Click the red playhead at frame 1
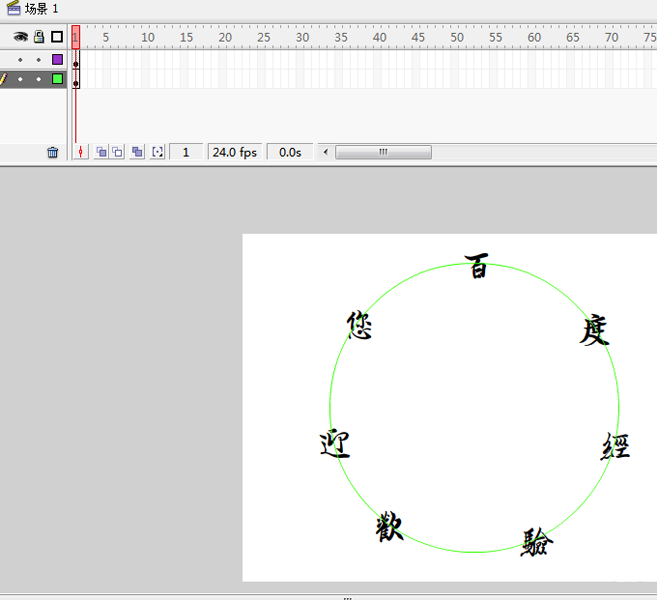 [x=76, y=37]
